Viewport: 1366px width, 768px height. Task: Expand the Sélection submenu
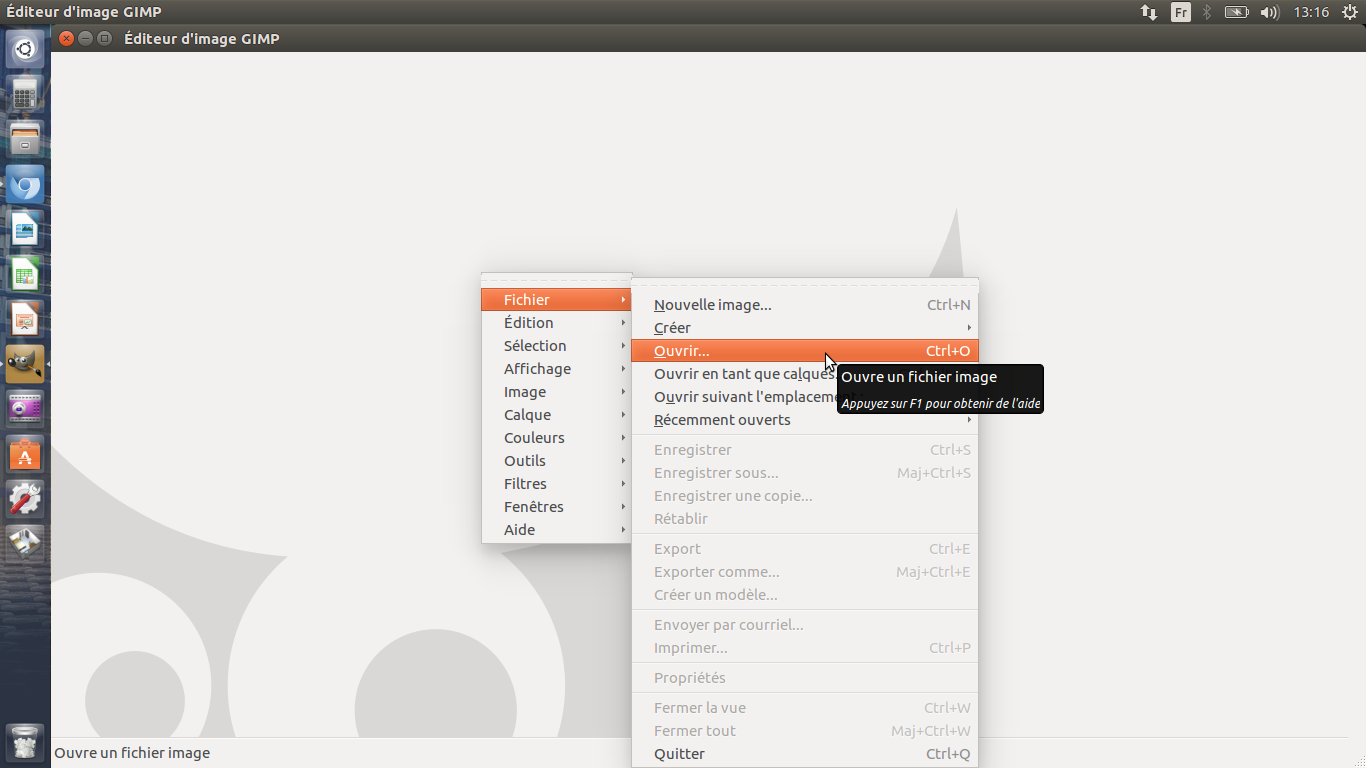556,346
